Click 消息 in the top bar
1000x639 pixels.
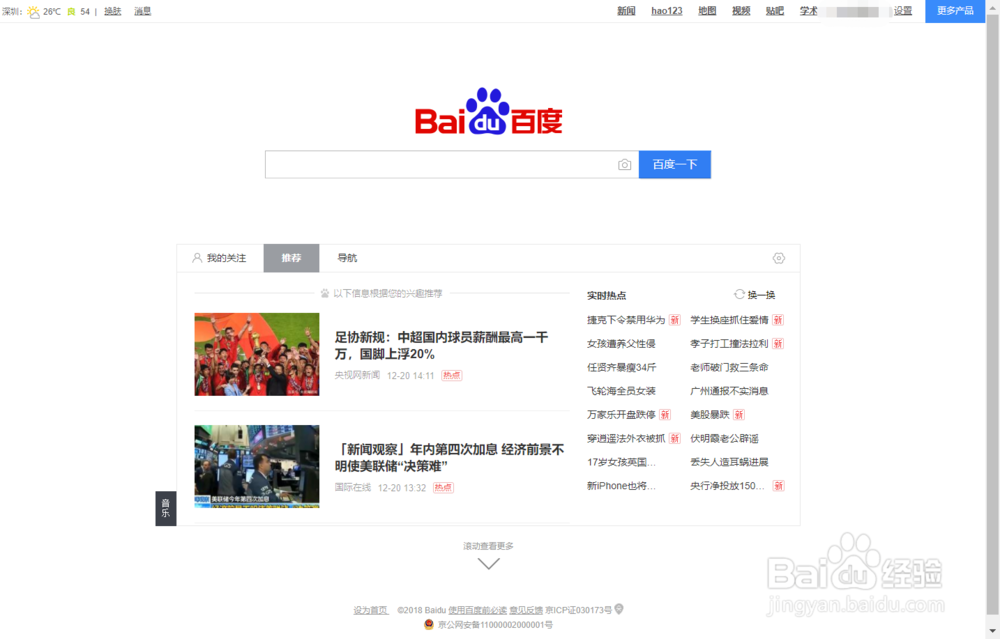(143, 11)
